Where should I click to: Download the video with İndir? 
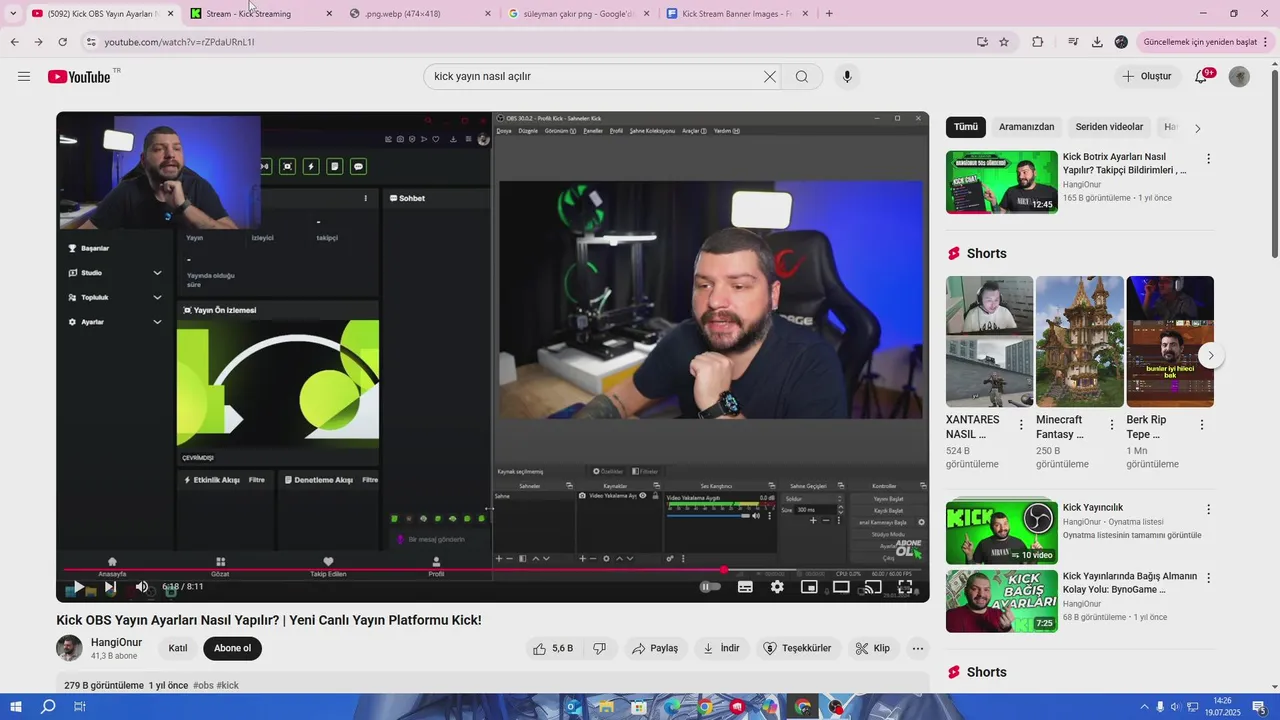point(721,648)
